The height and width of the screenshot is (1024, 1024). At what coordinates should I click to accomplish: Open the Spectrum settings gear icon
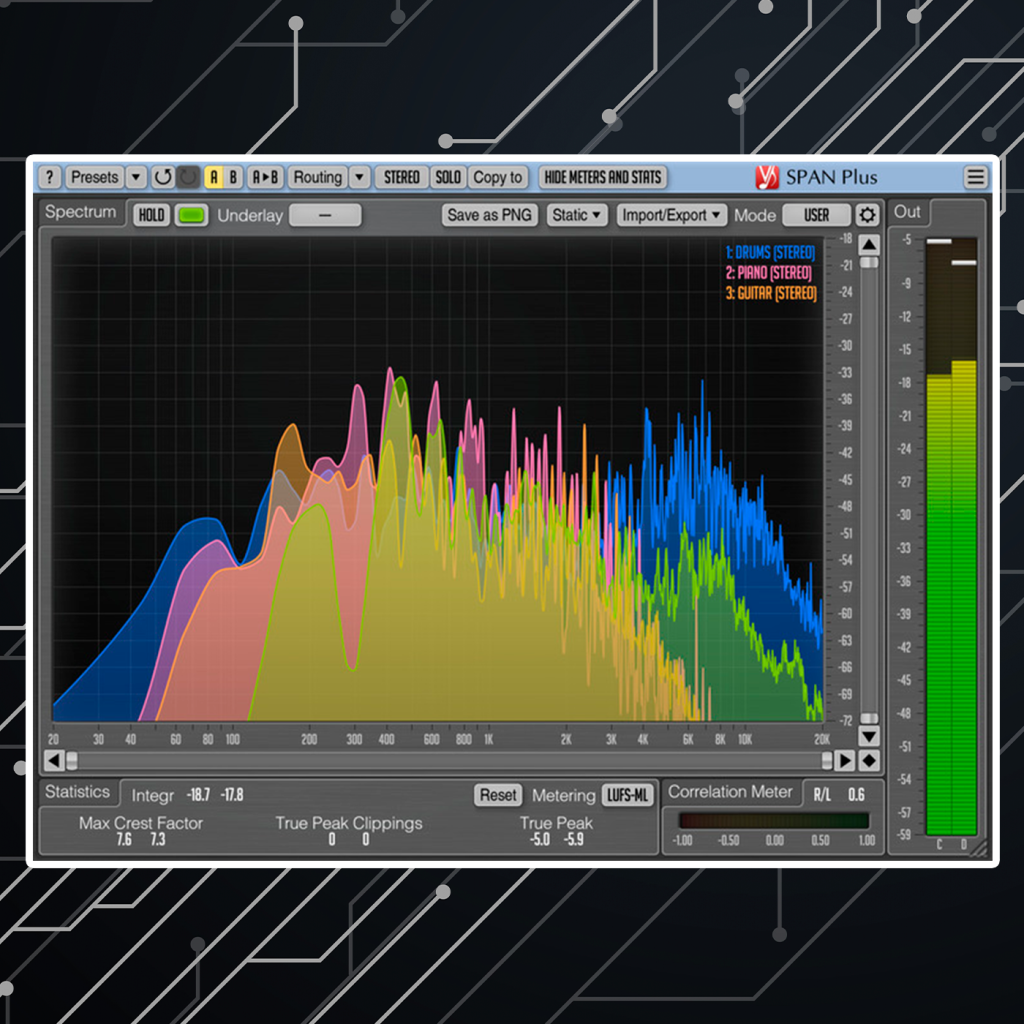click(x=868, y=214)
